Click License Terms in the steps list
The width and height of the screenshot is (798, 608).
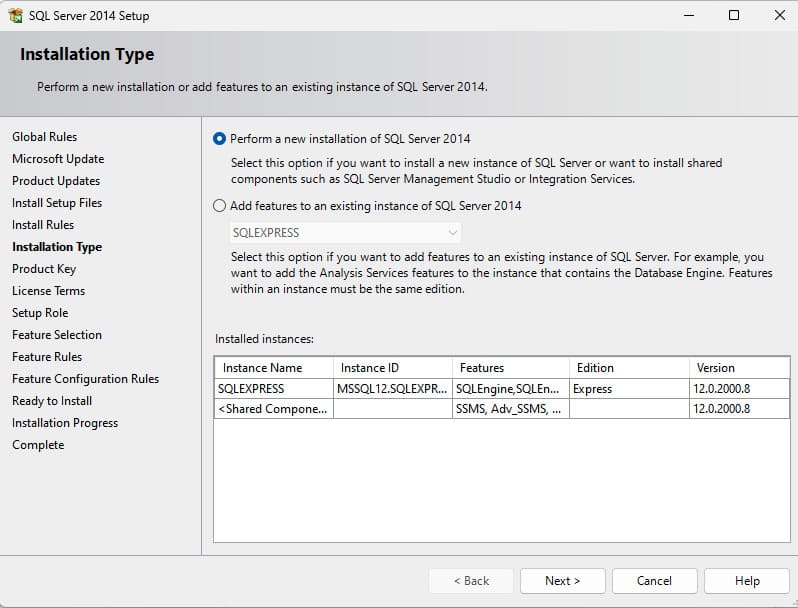pyautogui.click(x=48, y=291)
